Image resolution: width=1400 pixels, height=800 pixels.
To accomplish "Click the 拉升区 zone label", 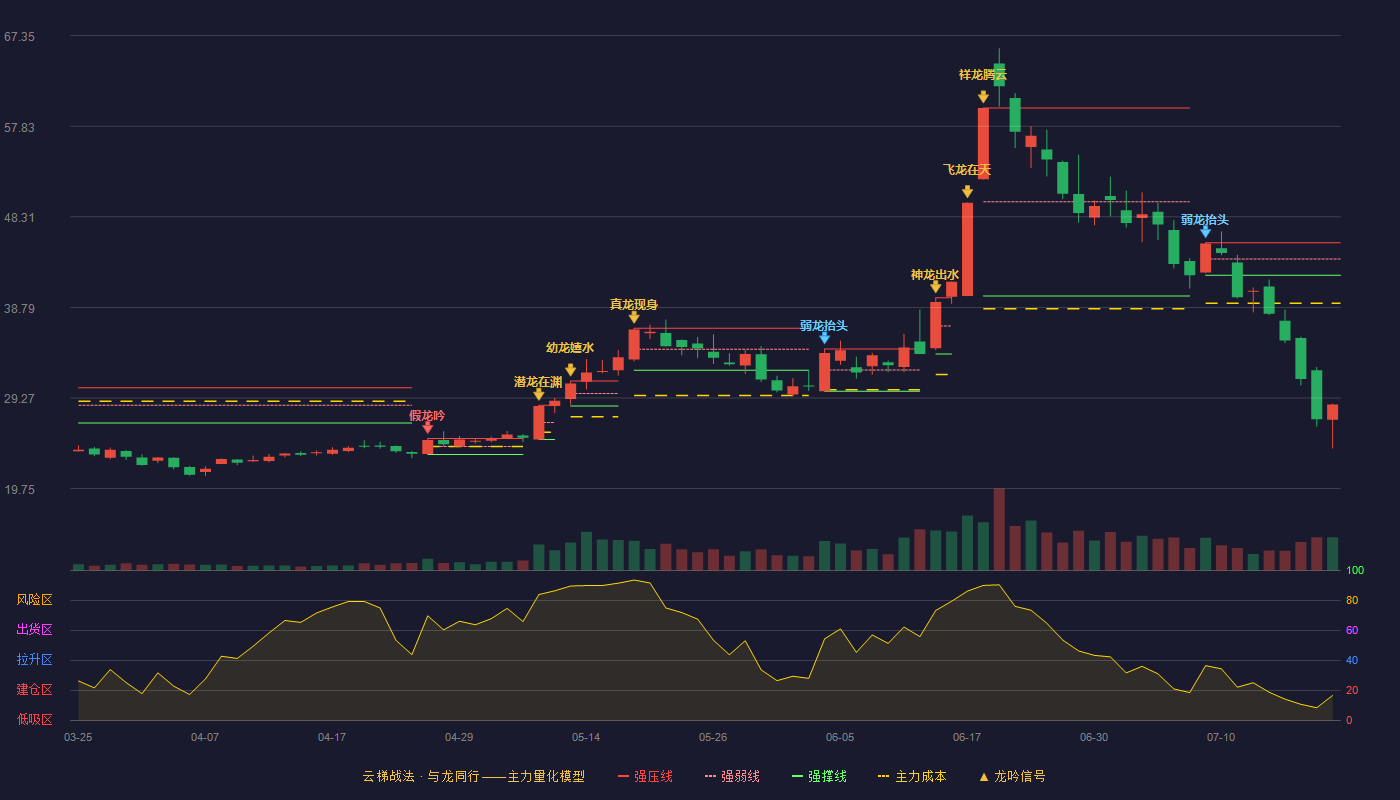I will point(34,660).
